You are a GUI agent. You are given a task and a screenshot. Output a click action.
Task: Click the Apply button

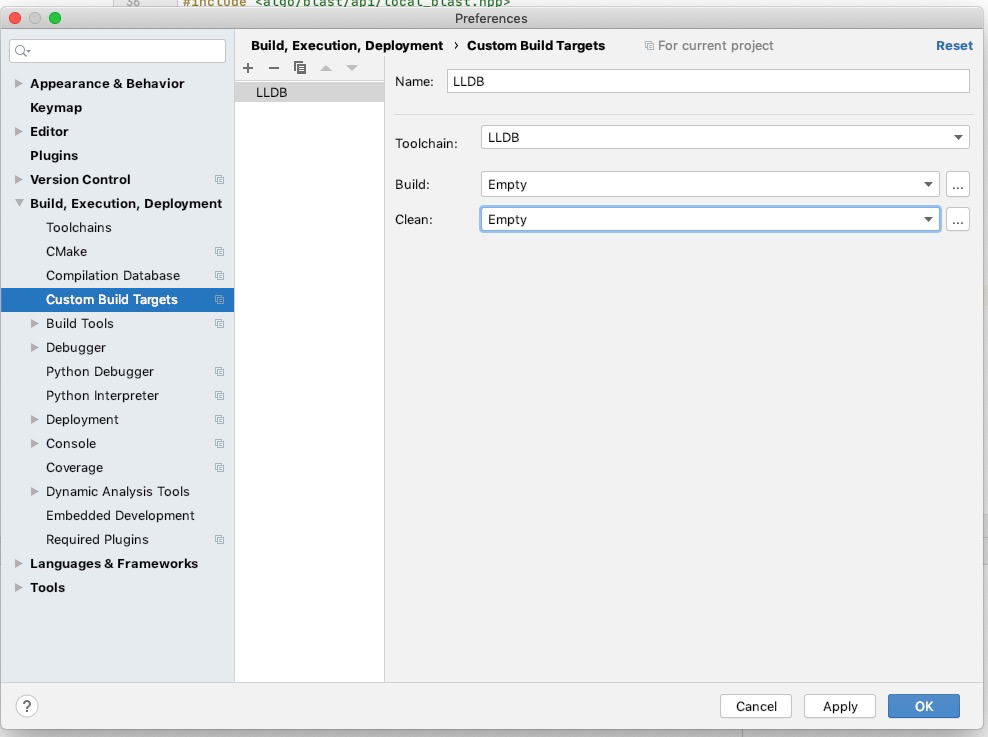click(840, 706)
